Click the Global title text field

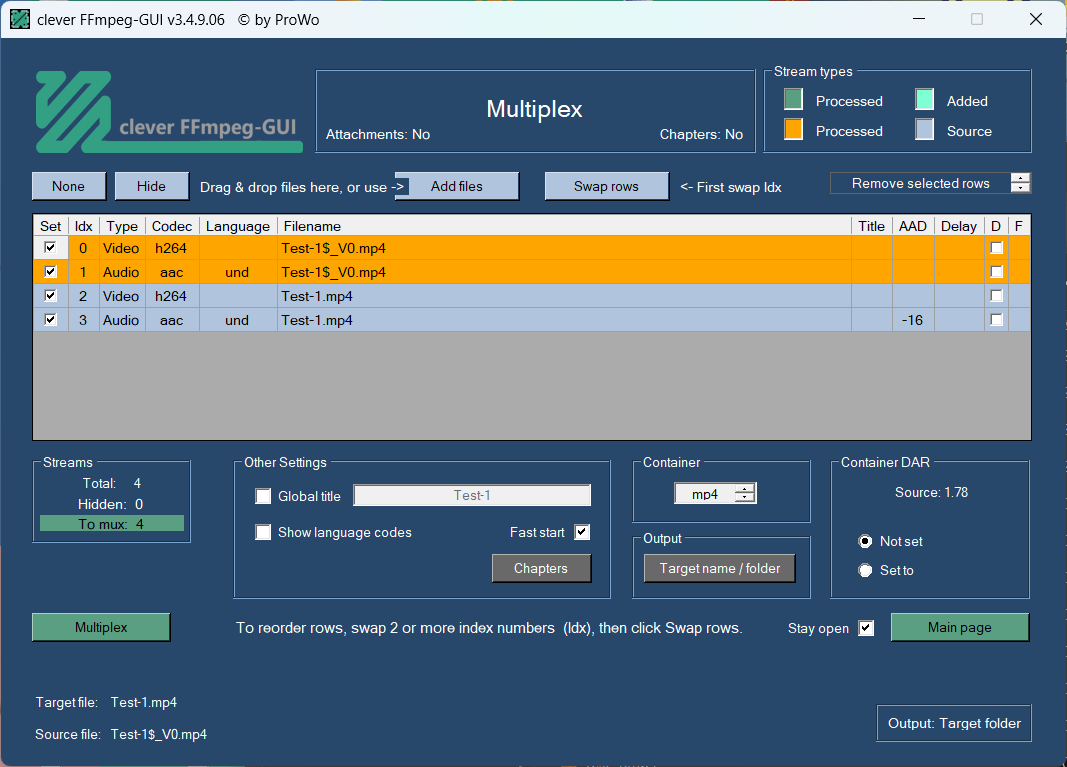coord(472,495)
